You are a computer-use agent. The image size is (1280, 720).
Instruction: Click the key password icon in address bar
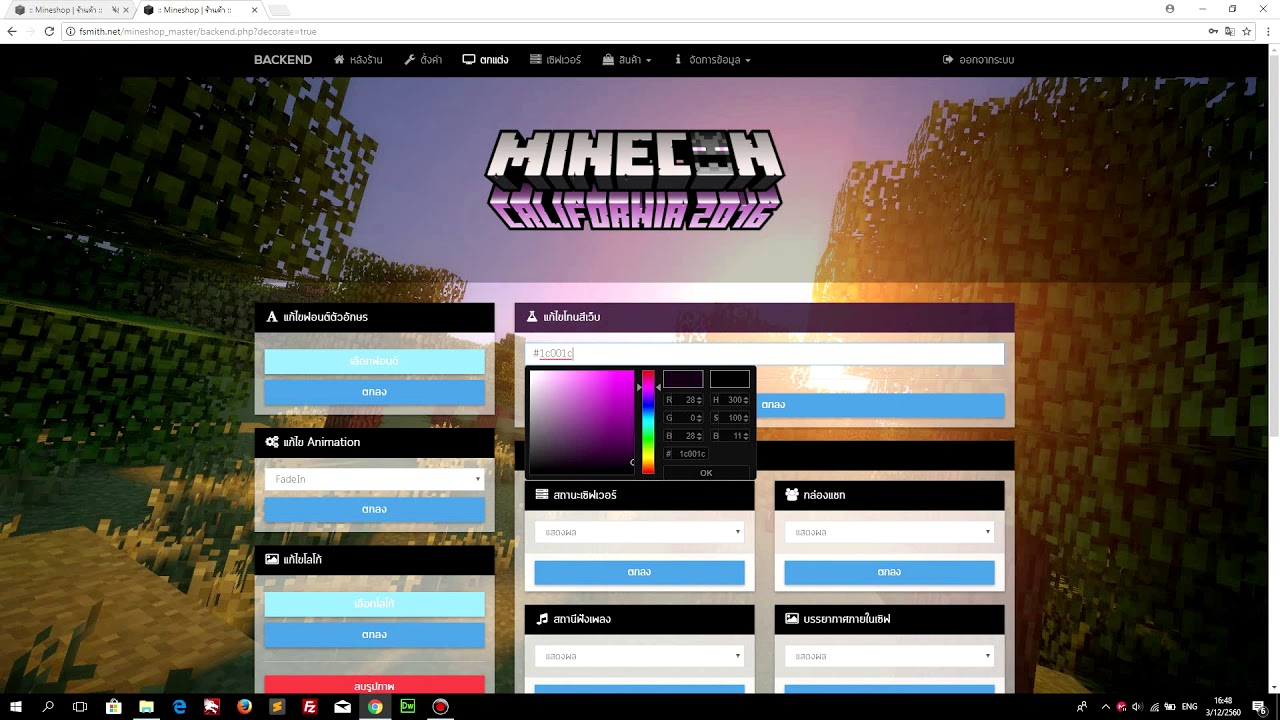pos(1213,32)
